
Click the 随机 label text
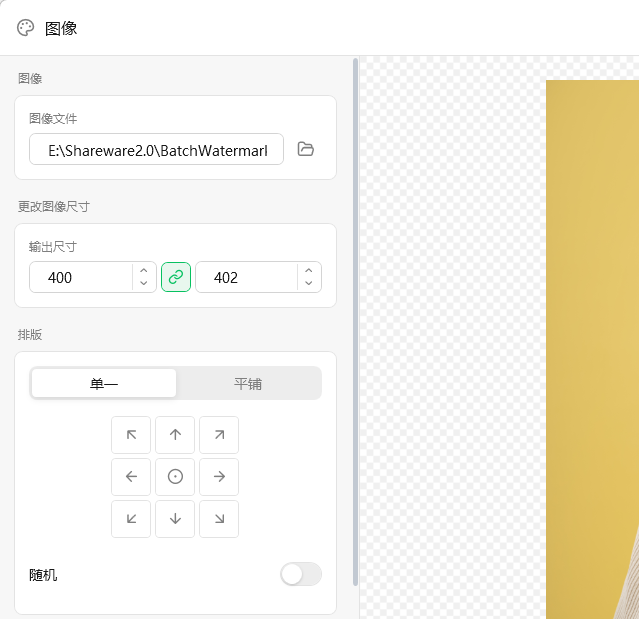coord(43,575)
